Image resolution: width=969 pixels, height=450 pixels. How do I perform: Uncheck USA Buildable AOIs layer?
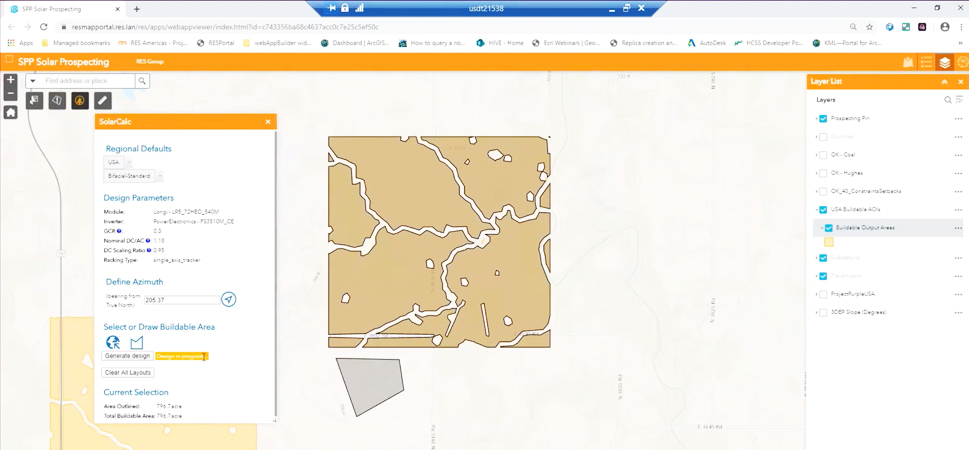[823, 210]
